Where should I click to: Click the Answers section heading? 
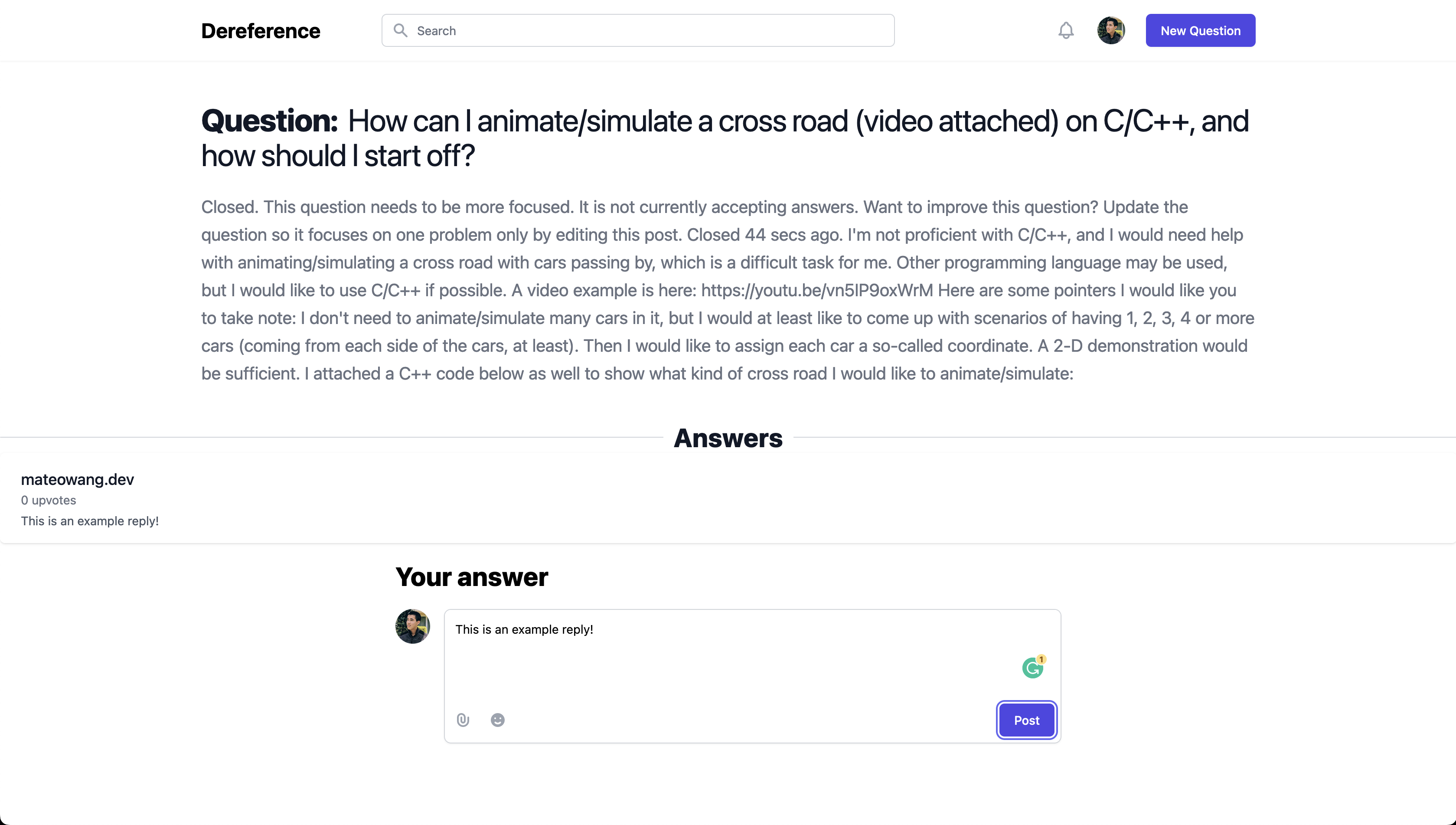pos(728,438)
